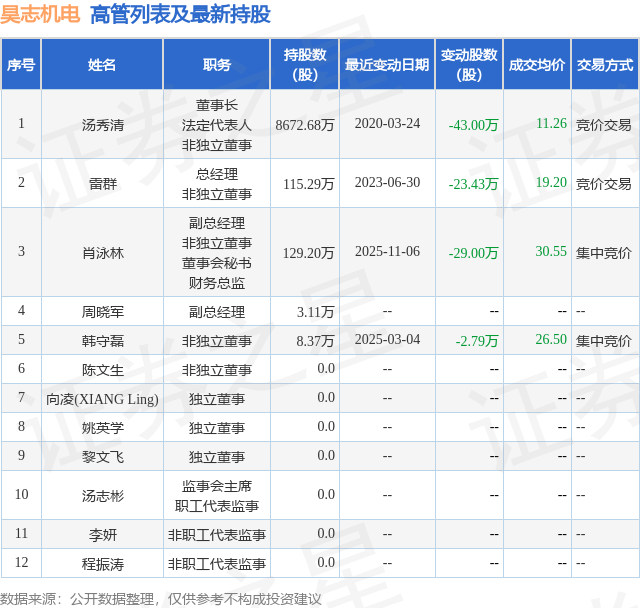Click the shareholding value 8.37万
The height and width of the screenshot is (608, 640).
[x=316, y=341]
